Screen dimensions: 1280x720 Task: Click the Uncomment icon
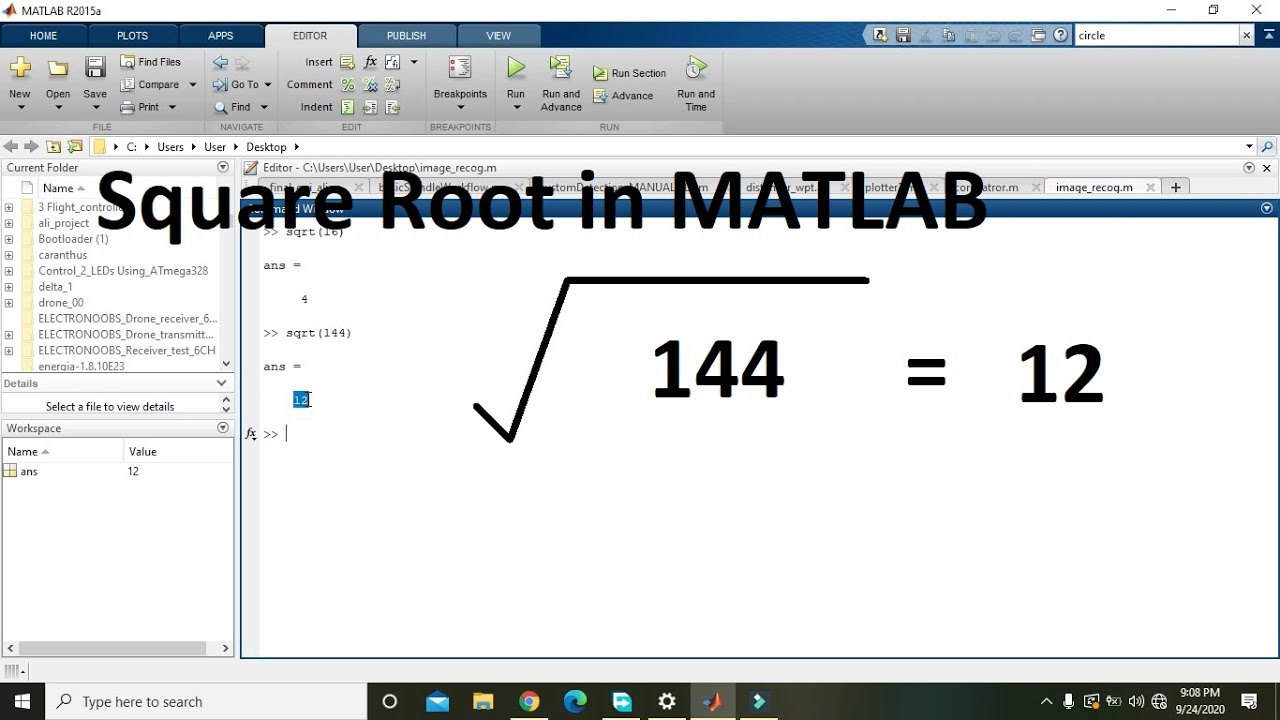point(370,85)
